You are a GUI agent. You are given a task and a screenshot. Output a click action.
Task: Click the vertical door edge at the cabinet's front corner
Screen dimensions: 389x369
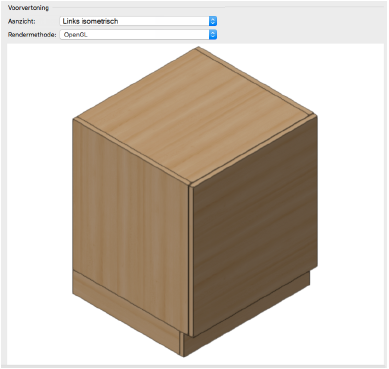point(191,260)
